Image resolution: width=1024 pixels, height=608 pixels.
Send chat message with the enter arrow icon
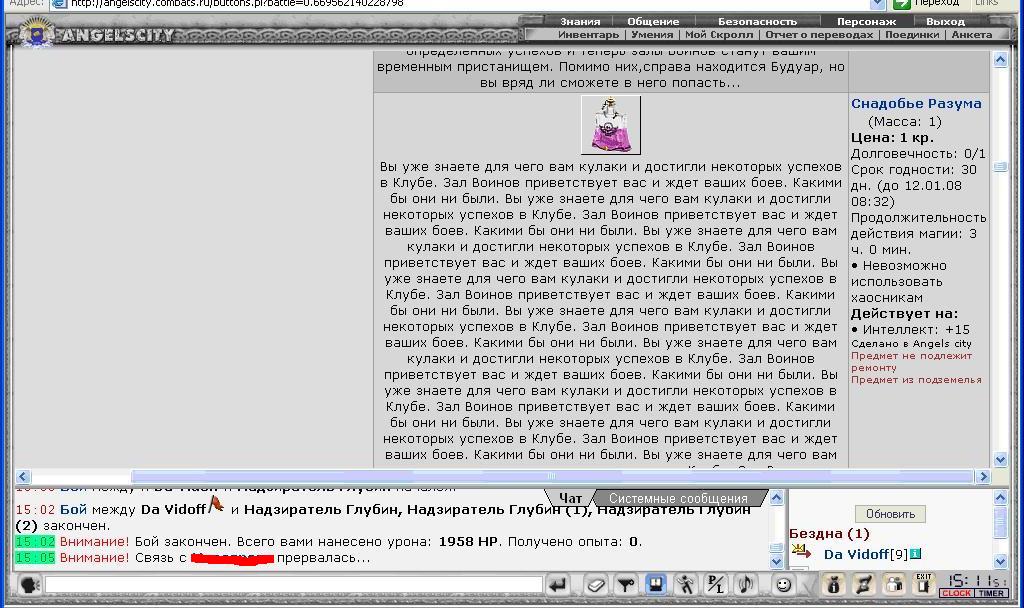[x=557, y=584]
